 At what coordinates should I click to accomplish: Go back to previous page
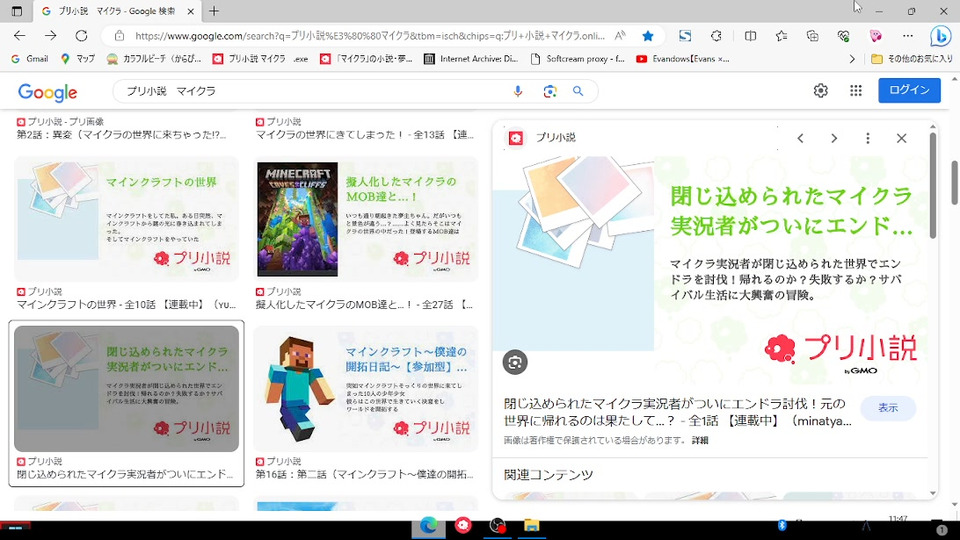click(20, 36)
